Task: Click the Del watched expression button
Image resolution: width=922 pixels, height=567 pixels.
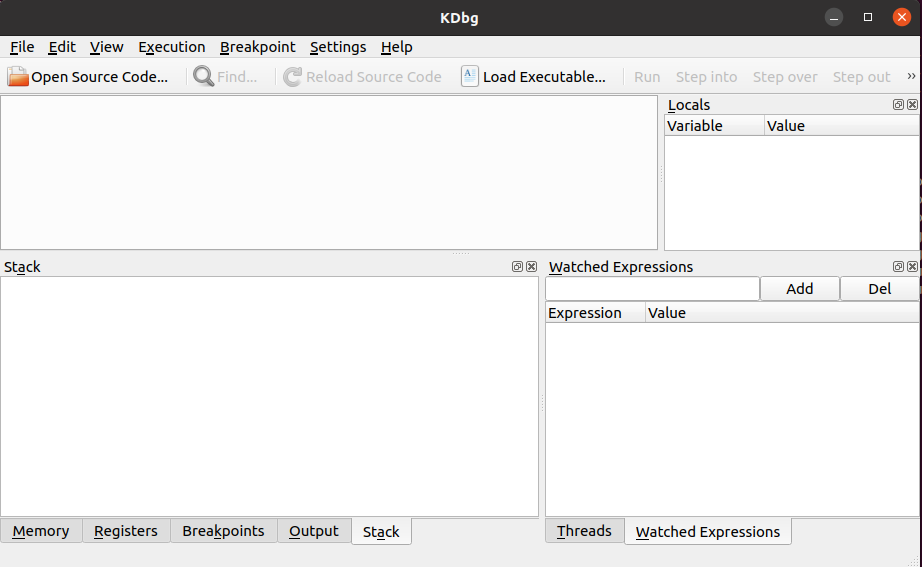Action: point(880,289)
